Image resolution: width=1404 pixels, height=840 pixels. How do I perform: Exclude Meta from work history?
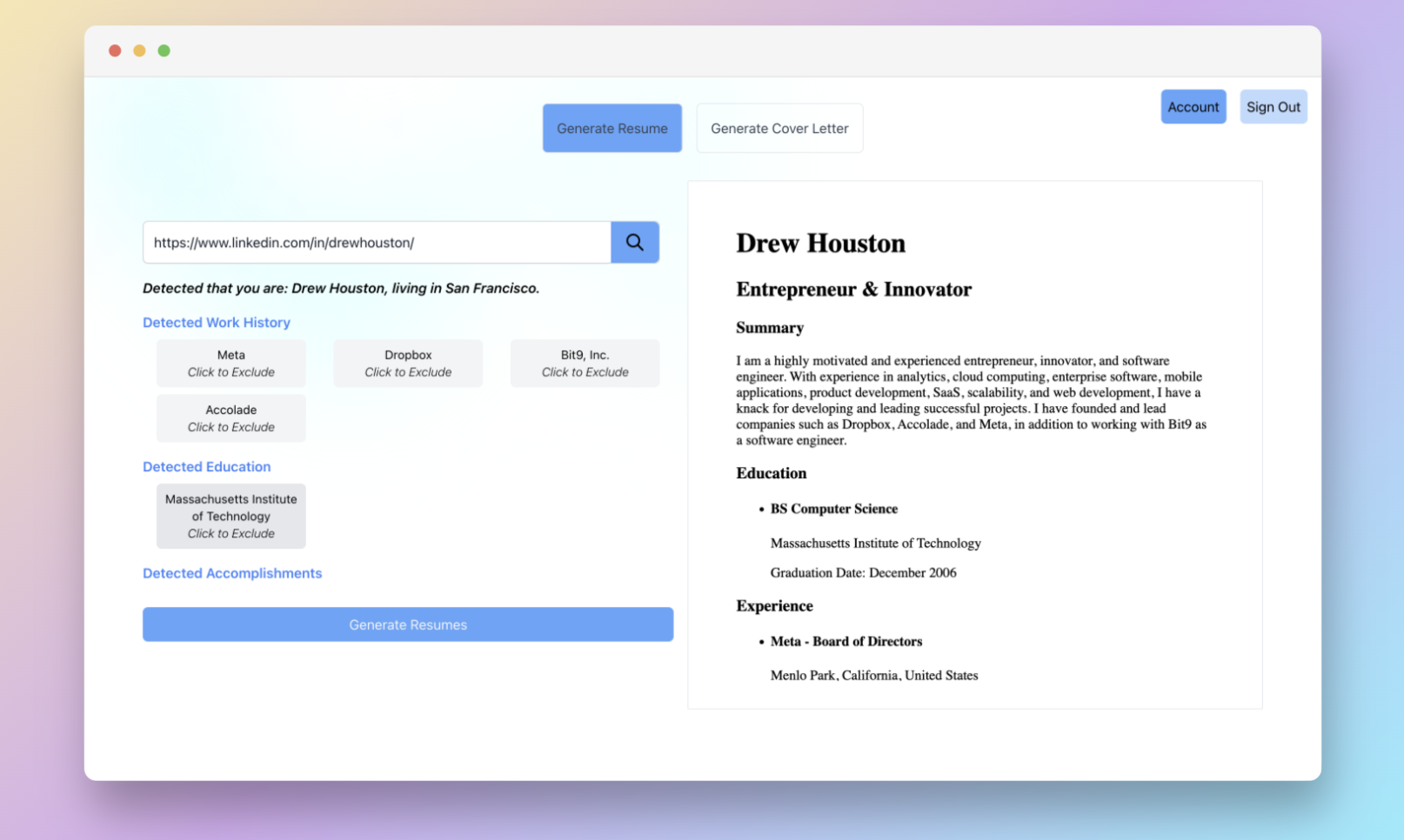pyautogui.click(x=231, y=363)
